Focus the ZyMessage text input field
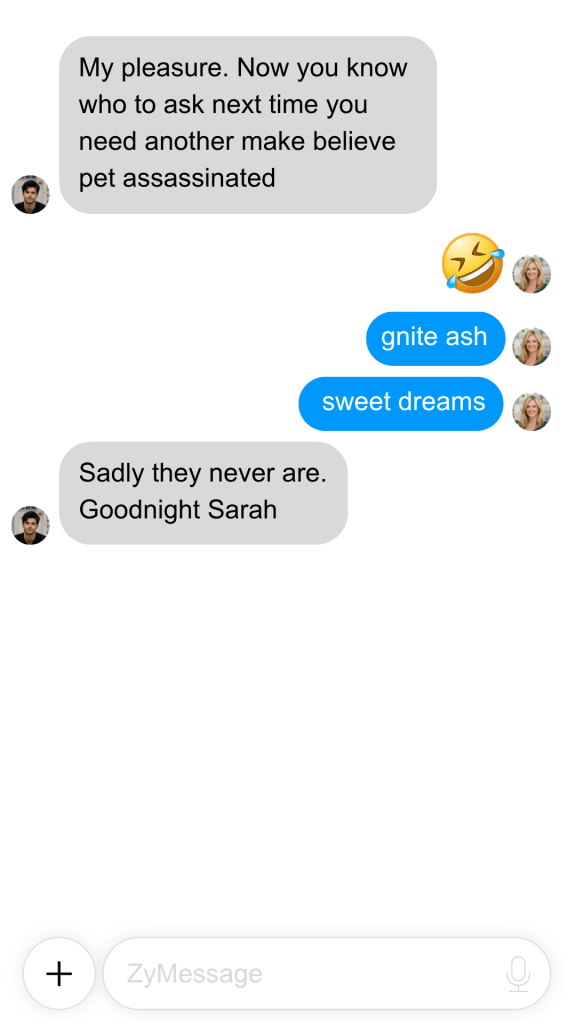 click(x=327, y=974)
